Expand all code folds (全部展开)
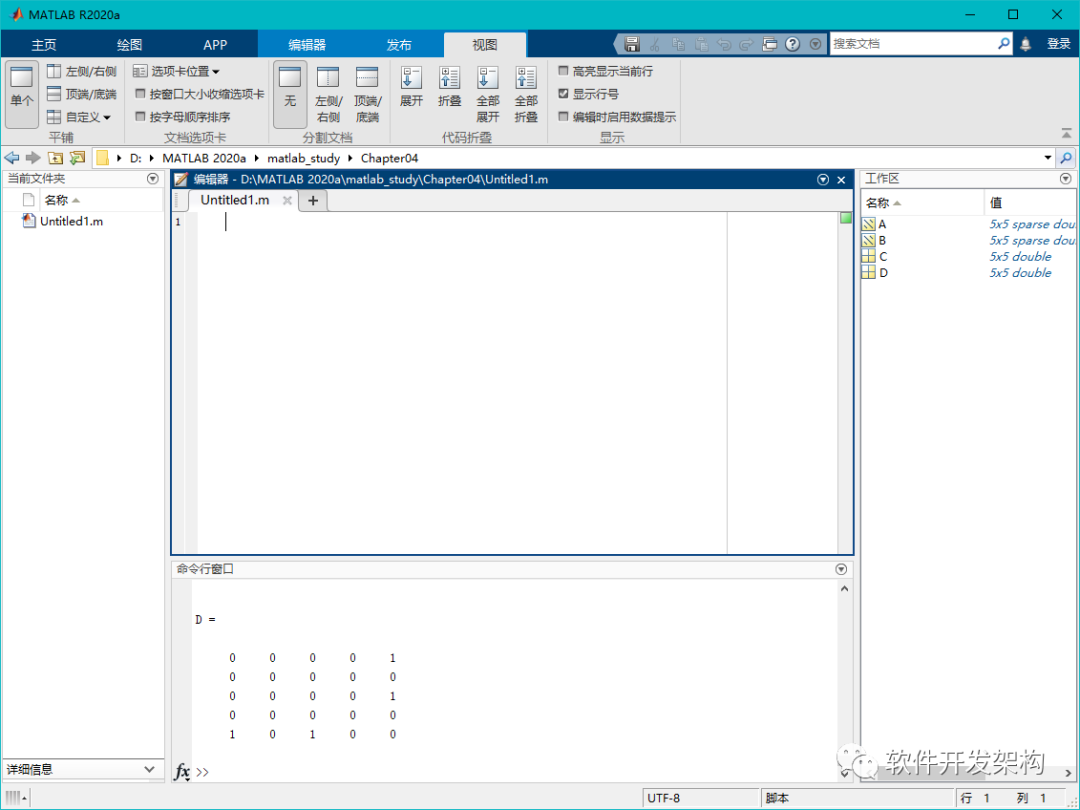1080x810 pixels. tap(488, 94)
